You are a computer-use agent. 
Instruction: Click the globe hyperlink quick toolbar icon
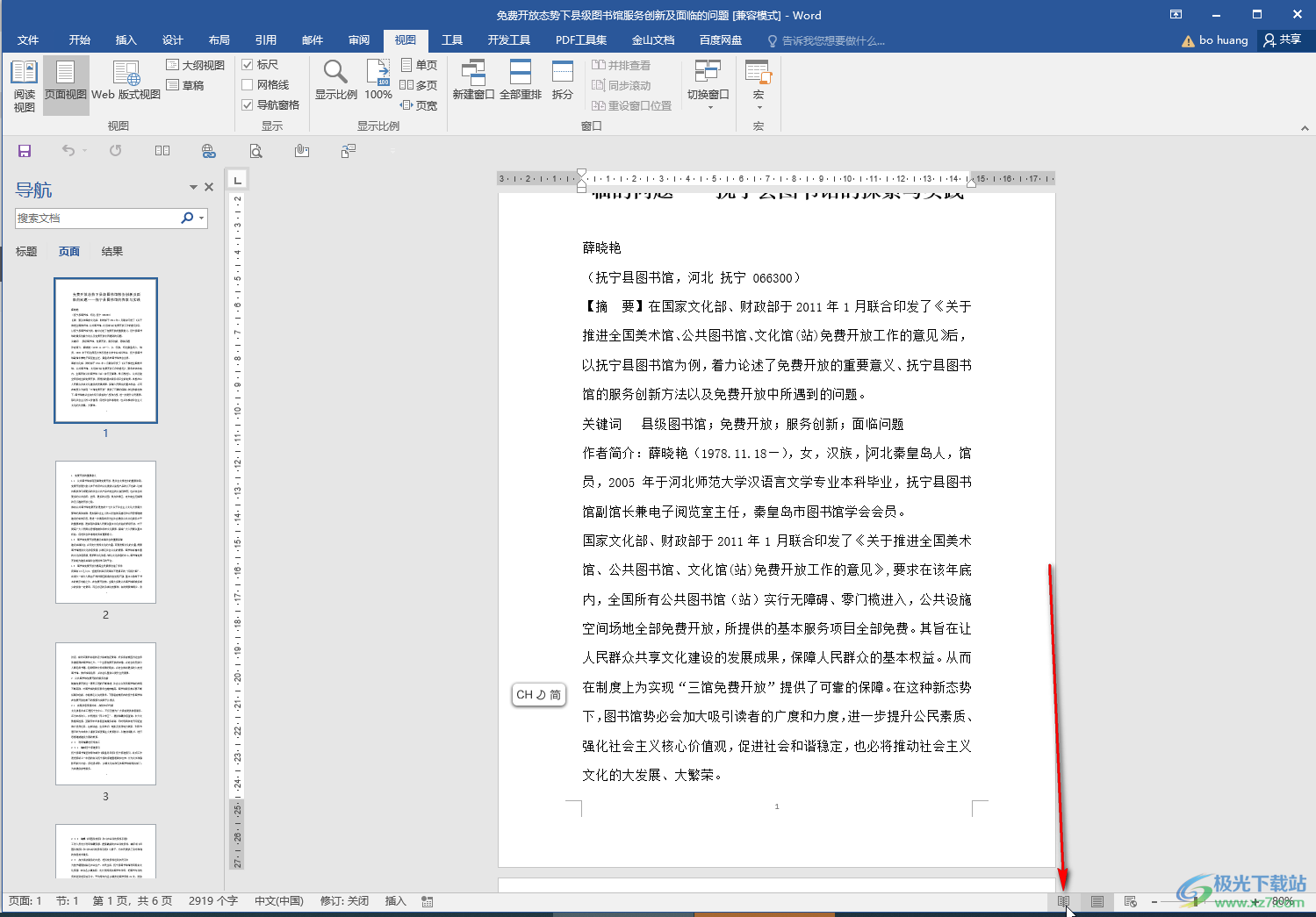(209, 151)
